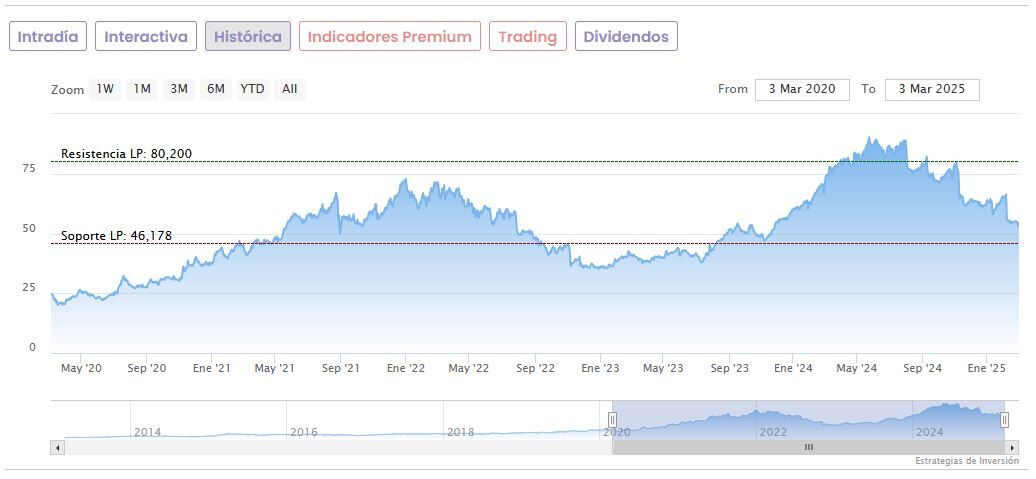Show All historical data
Screen dimensions: 1036x479
[289, 89]
